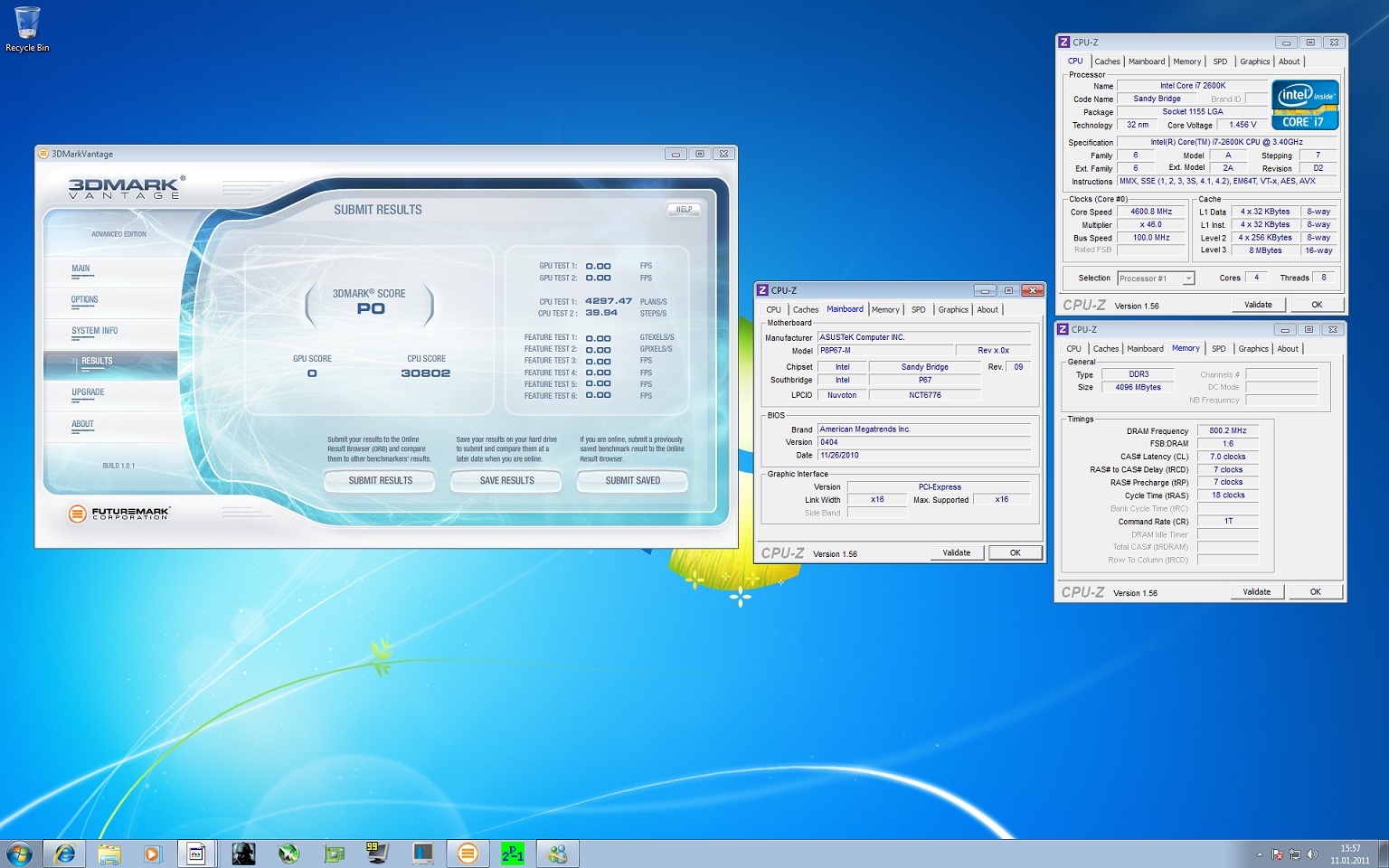Click Validate in the Memory CPU-Z window
The width and height of the screenshot is (1389, 868).
pyautogui.click(x=1256, y=592)
